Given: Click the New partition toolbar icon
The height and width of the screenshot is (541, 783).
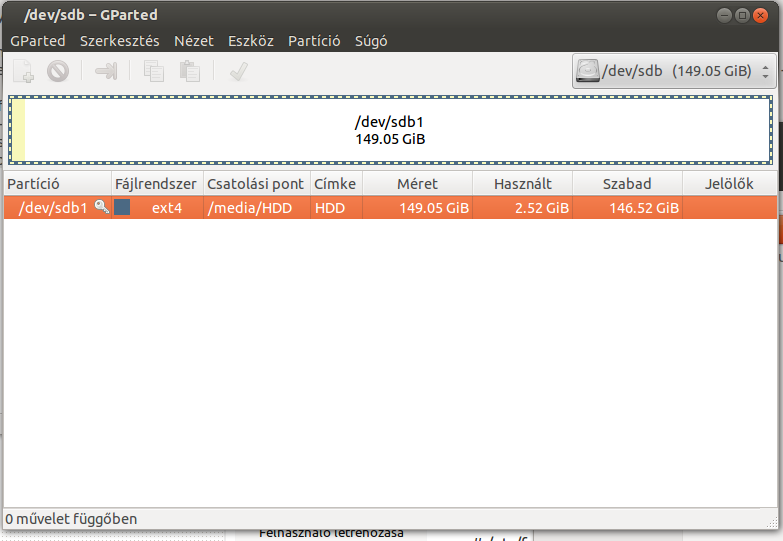Looking at the screenshot, I should [x=23, y=71].
